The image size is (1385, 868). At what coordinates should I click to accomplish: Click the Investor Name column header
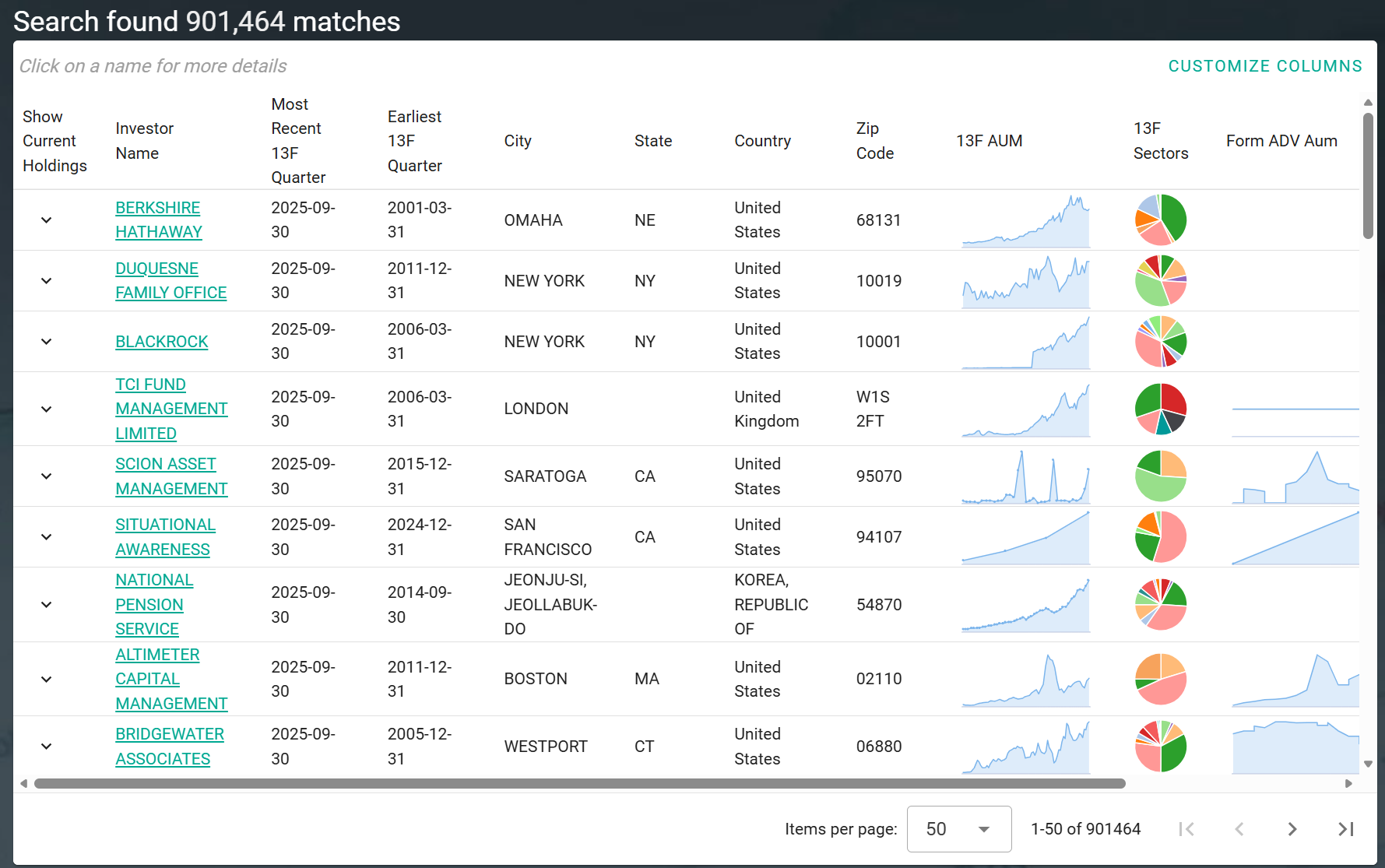pos(145,141)
